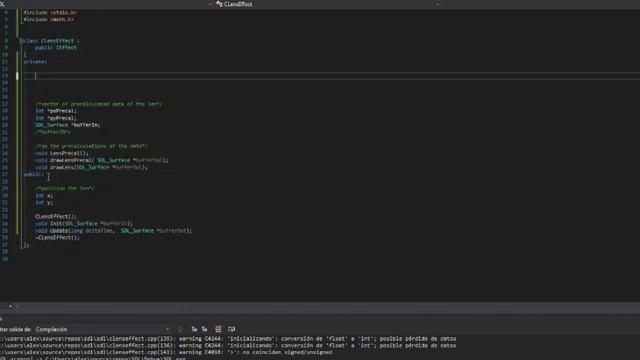This screenshot has height=360, width=640.
Task: Click the find message in code icon
Action: (x=180, y=329)
